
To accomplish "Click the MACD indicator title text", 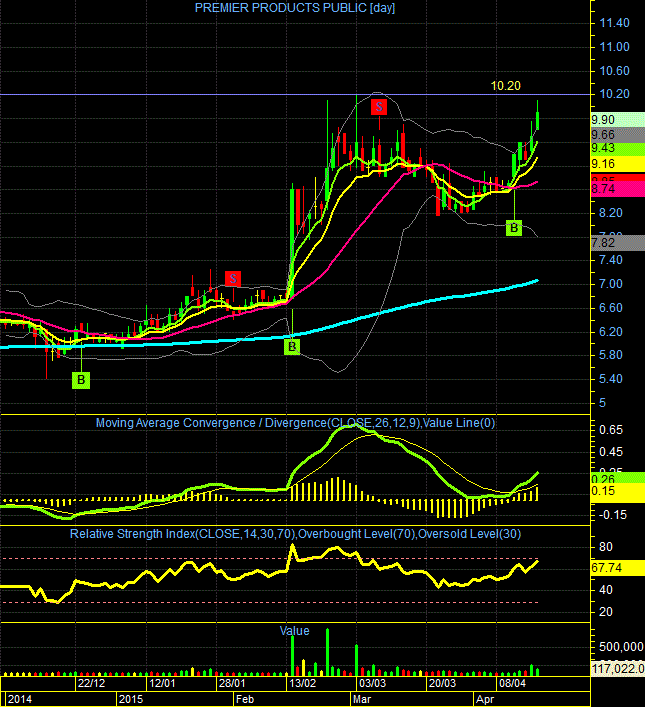I will tap(295, 423).
